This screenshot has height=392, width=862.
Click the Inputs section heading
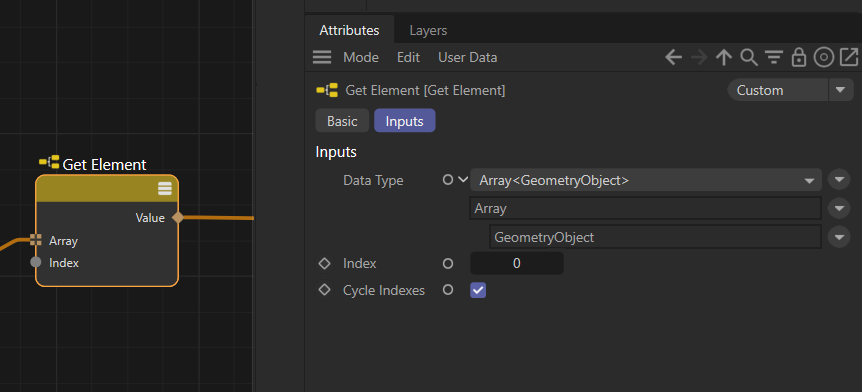(x=336, y=152)
